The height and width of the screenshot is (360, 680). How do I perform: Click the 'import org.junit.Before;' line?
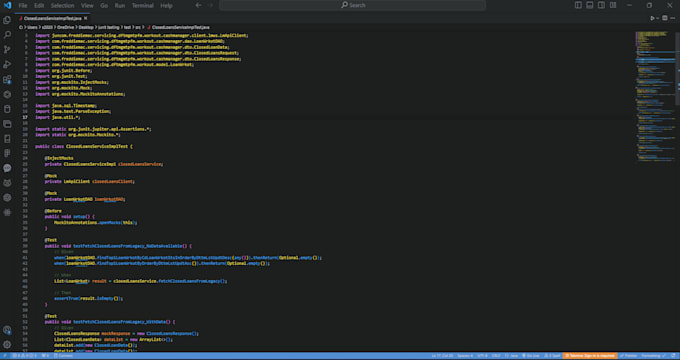click(63, 70)
